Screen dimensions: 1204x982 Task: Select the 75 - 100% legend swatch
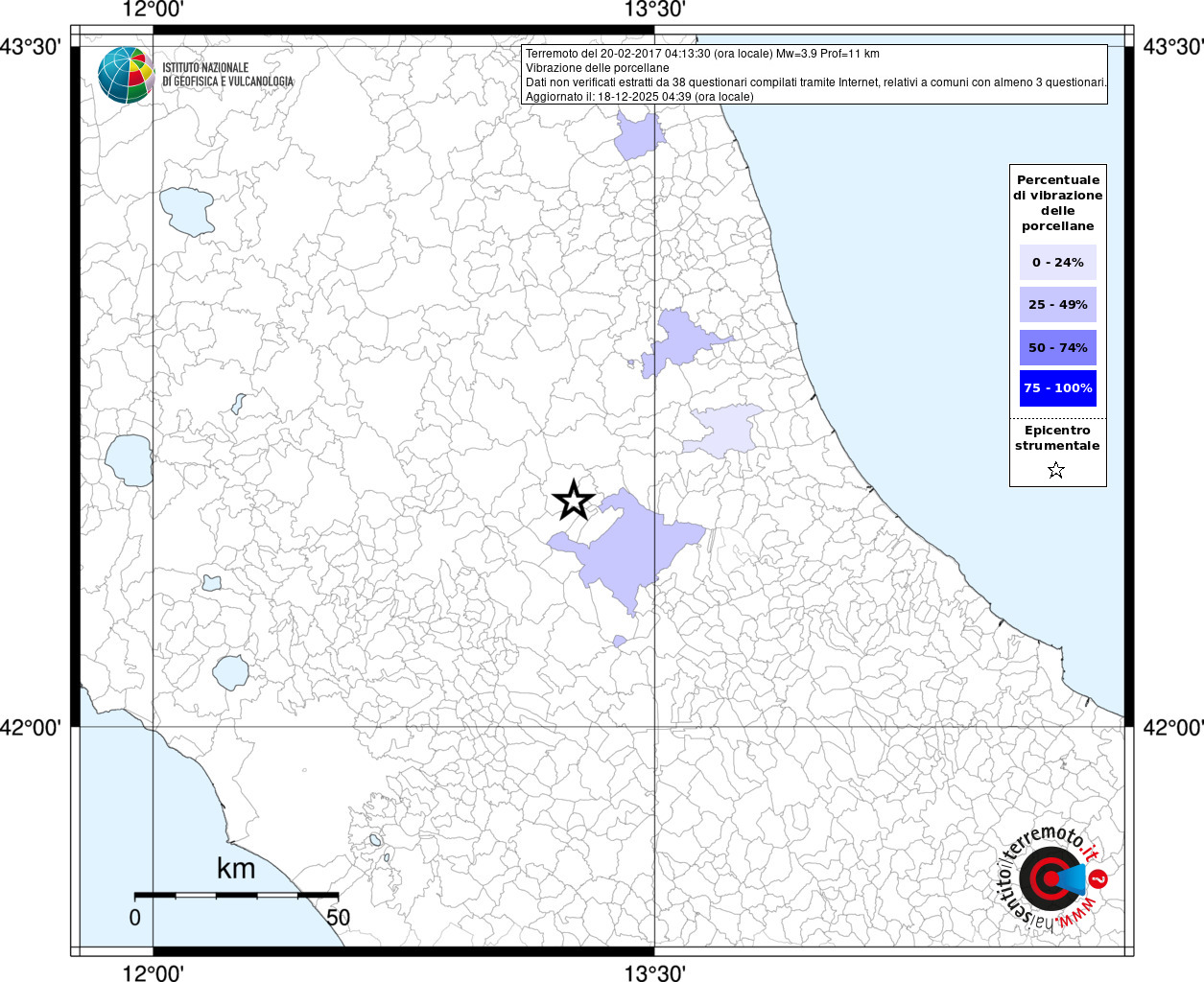pyautogui.click(x=1057, y=388)
